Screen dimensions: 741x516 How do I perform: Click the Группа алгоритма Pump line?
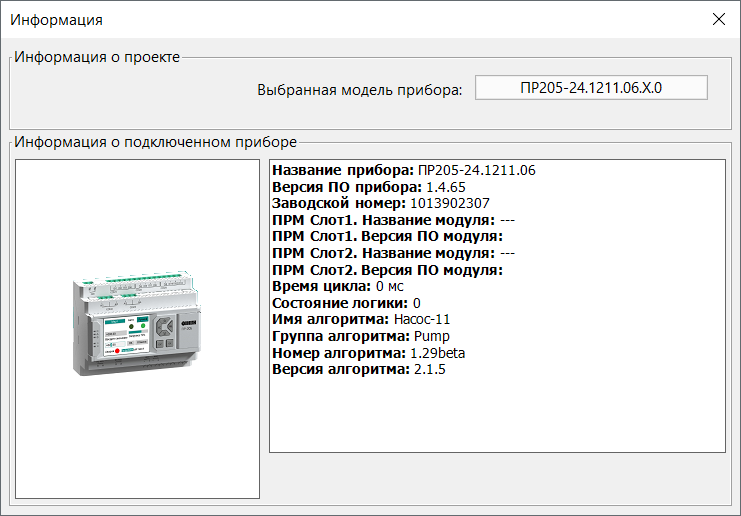[x=361, y=336]
